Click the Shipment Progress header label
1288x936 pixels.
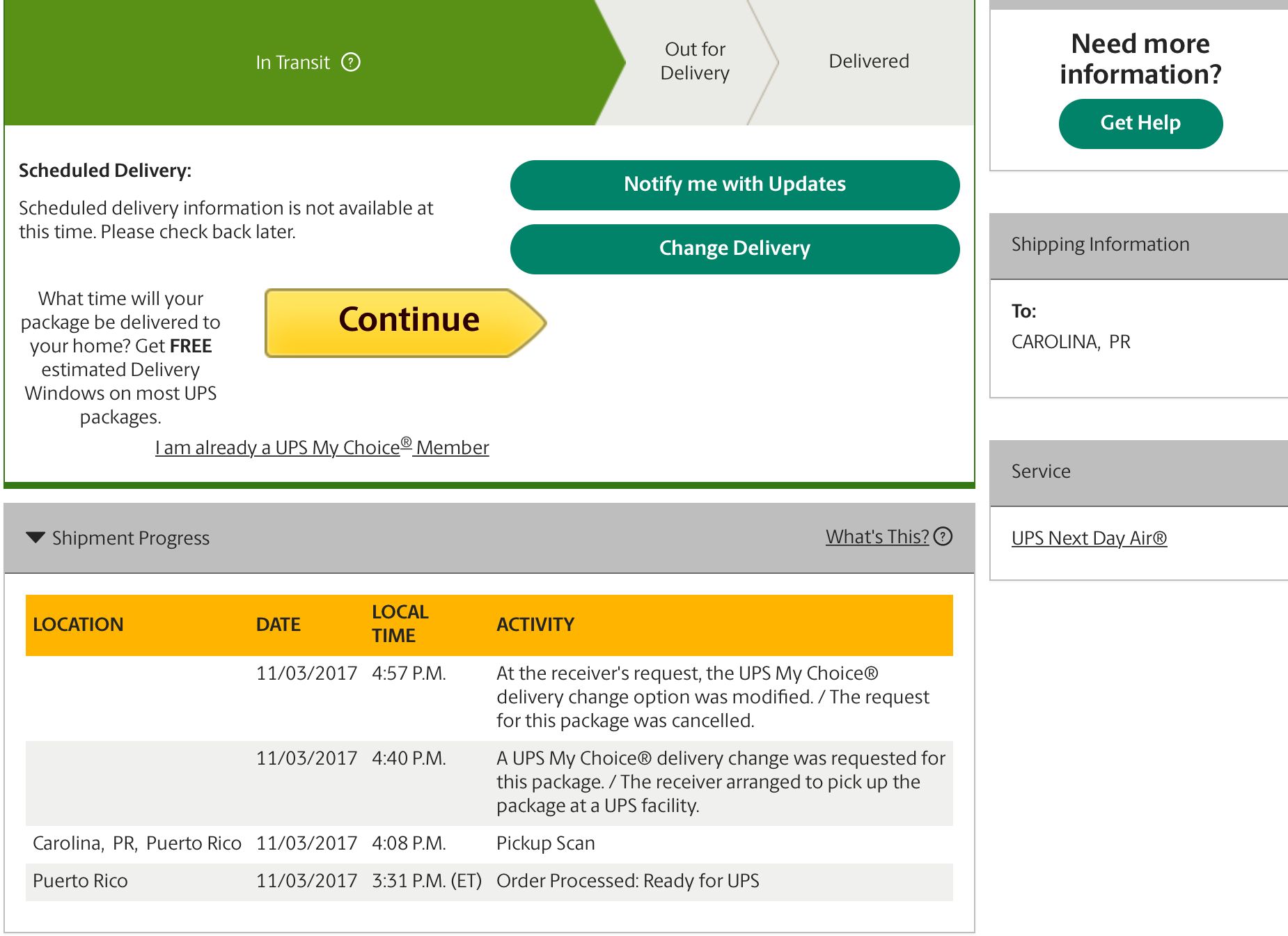[x=131, y=538]
